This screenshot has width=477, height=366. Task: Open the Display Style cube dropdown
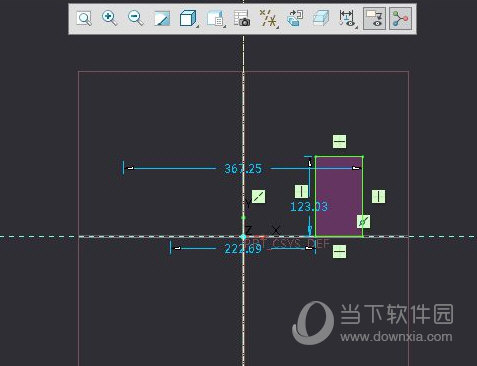point(188,19)
